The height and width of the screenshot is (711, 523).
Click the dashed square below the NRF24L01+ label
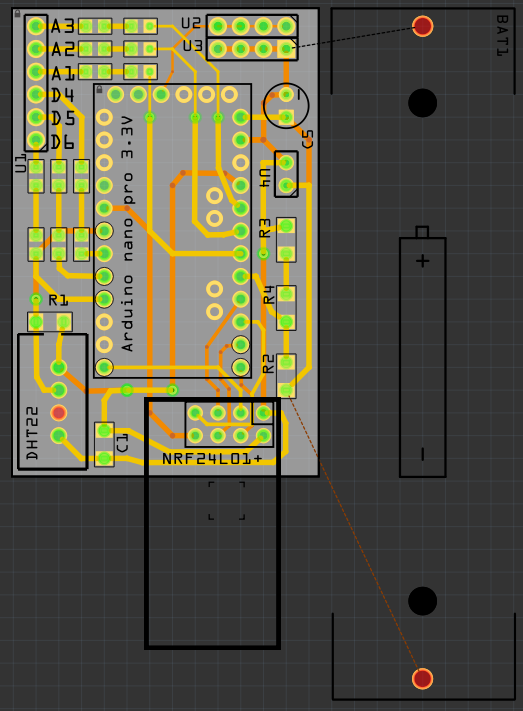226,501
